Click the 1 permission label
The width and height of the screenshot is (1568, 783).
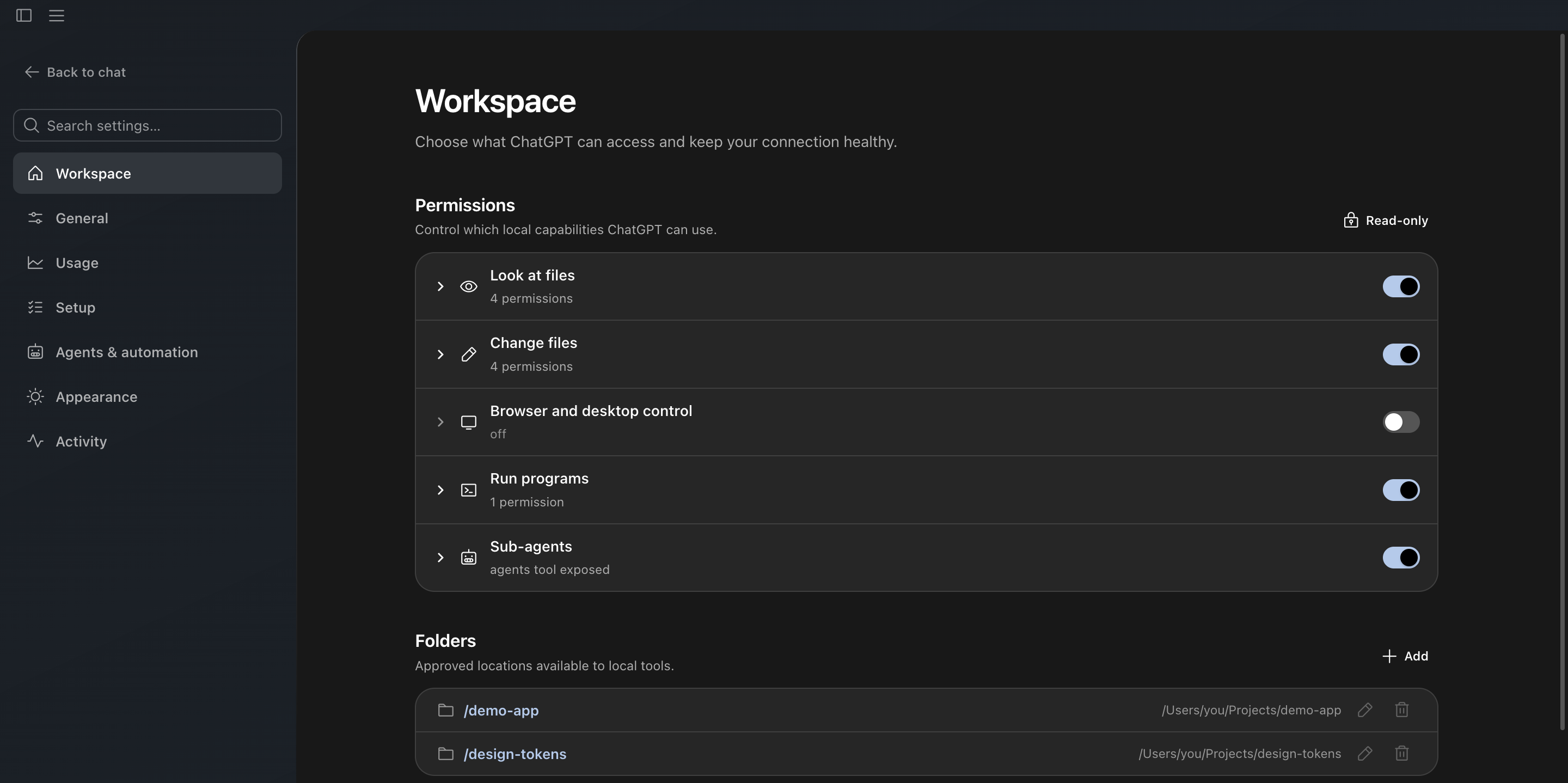pos(526,503)
